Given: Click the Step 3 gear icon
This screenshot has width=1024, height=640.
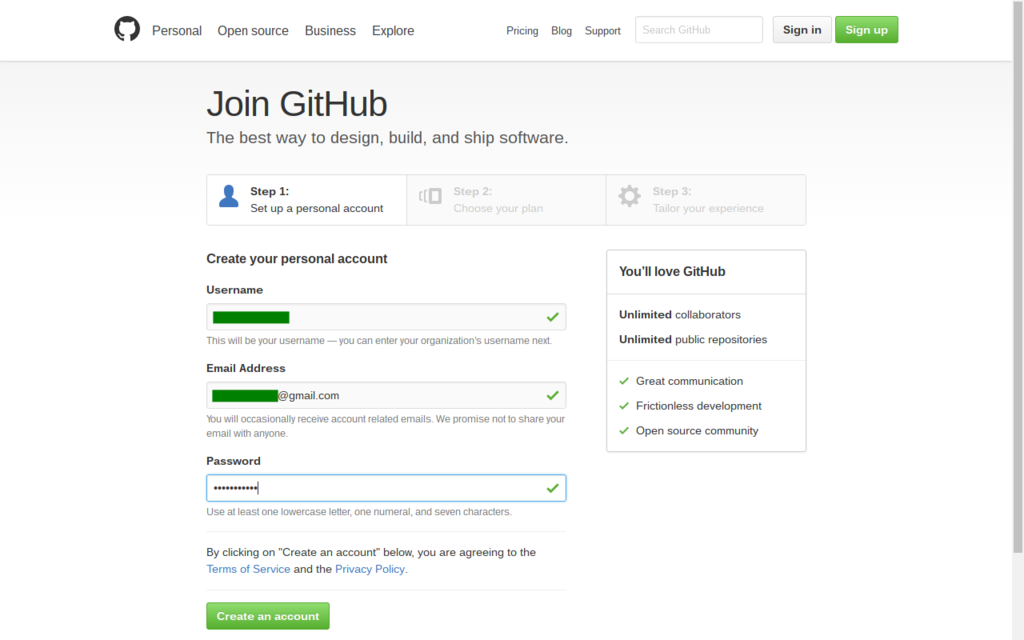Looking at the screenshot, I should (630, 196).
